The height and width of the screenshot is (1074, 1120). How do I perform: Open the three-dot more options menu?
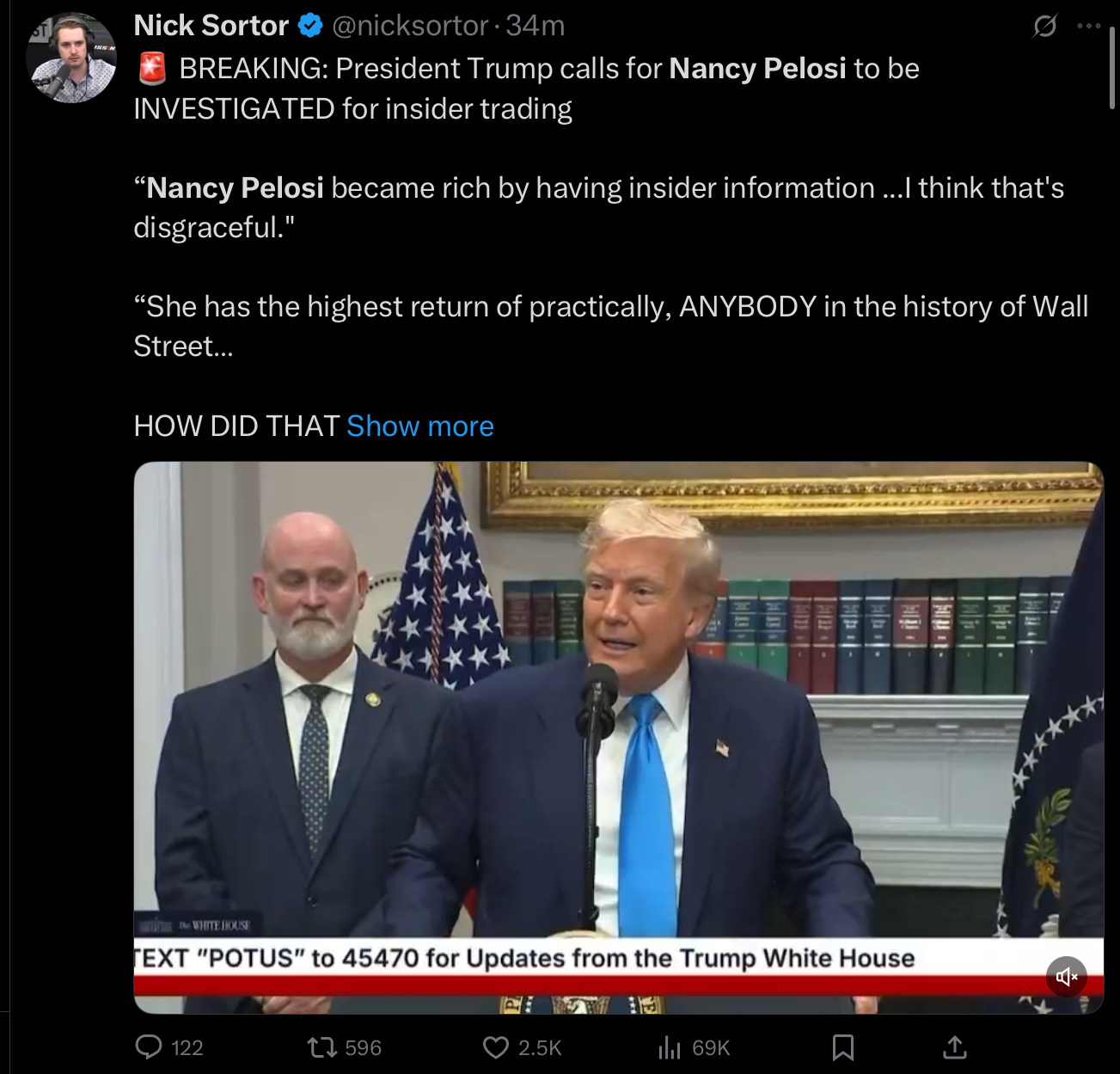[1088, 27]
